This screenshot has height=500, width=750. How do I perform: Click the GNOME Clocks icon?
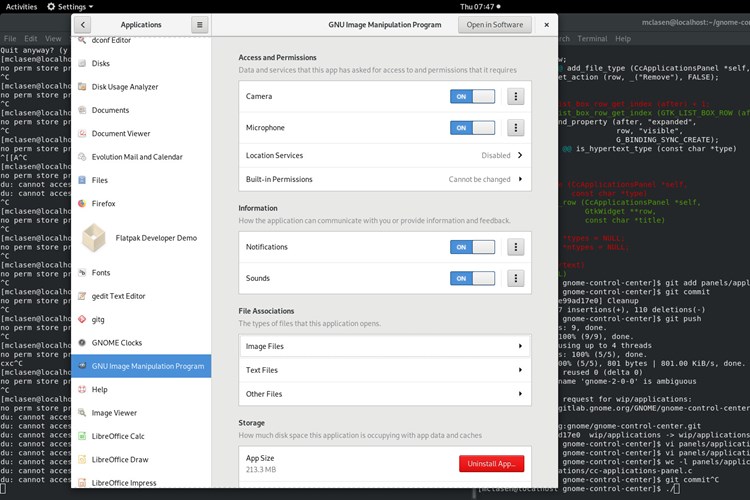click(82, 343)
